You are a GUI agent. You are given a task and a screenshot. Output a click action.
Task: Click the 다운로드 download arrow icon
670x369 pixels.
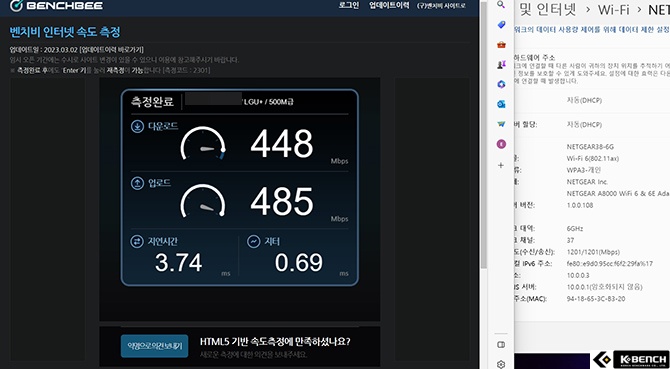137,126
